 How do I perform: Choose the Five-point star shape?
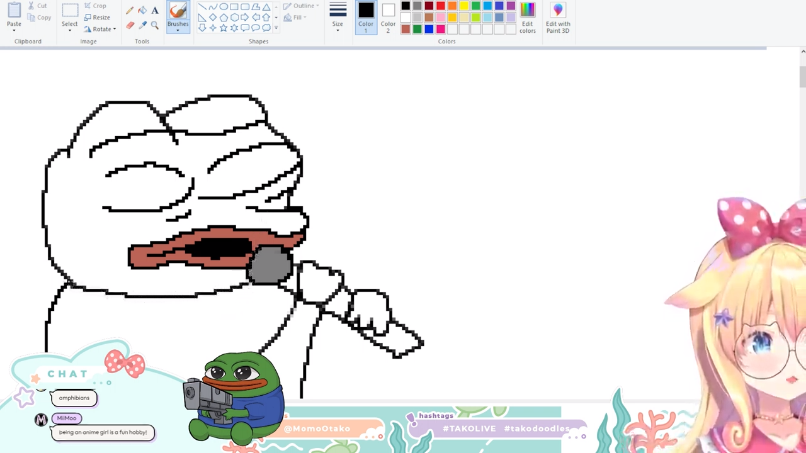224,28
